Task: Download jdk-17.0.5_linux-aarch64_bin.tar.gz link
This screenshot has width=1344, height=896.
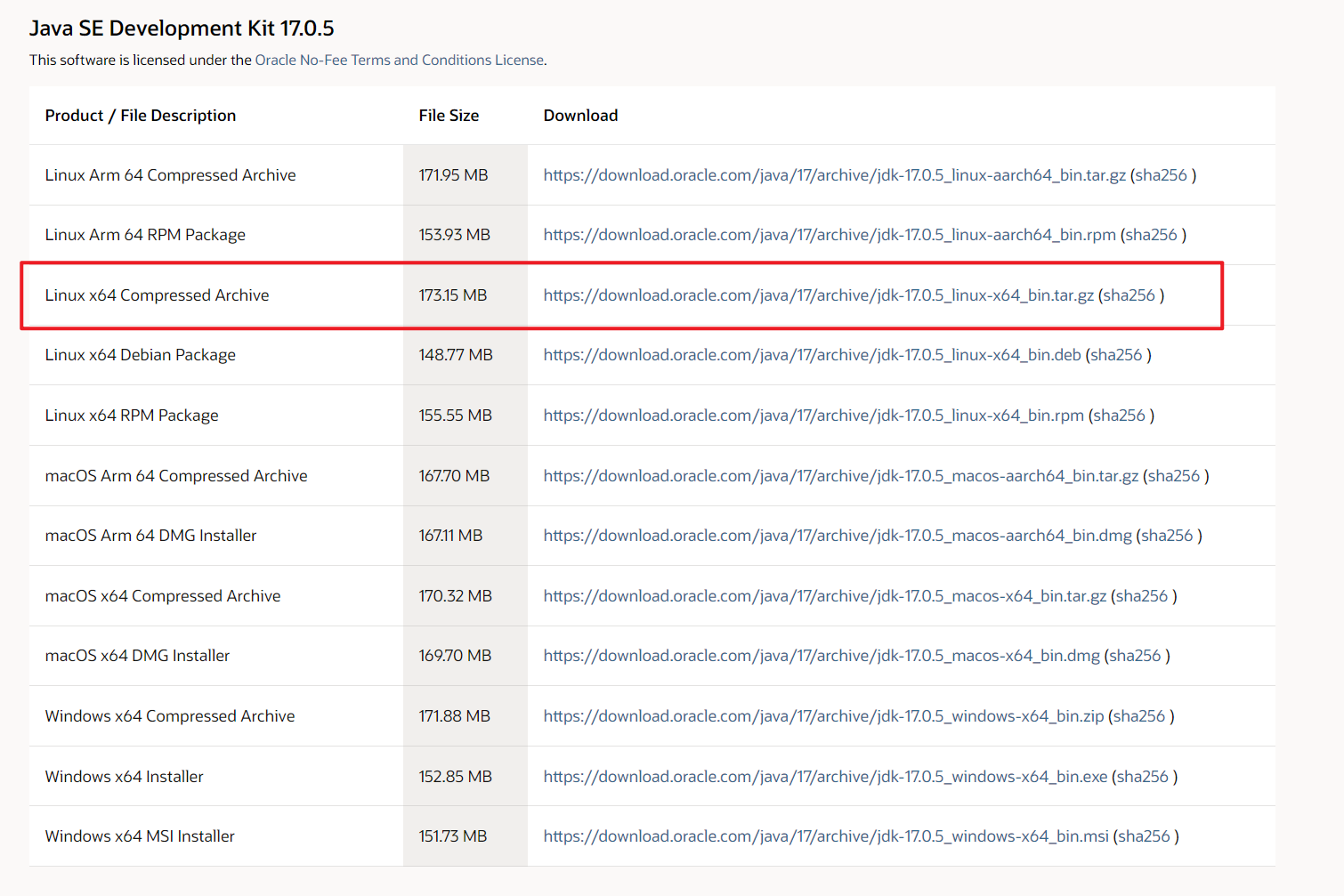Action: [835, 175]
